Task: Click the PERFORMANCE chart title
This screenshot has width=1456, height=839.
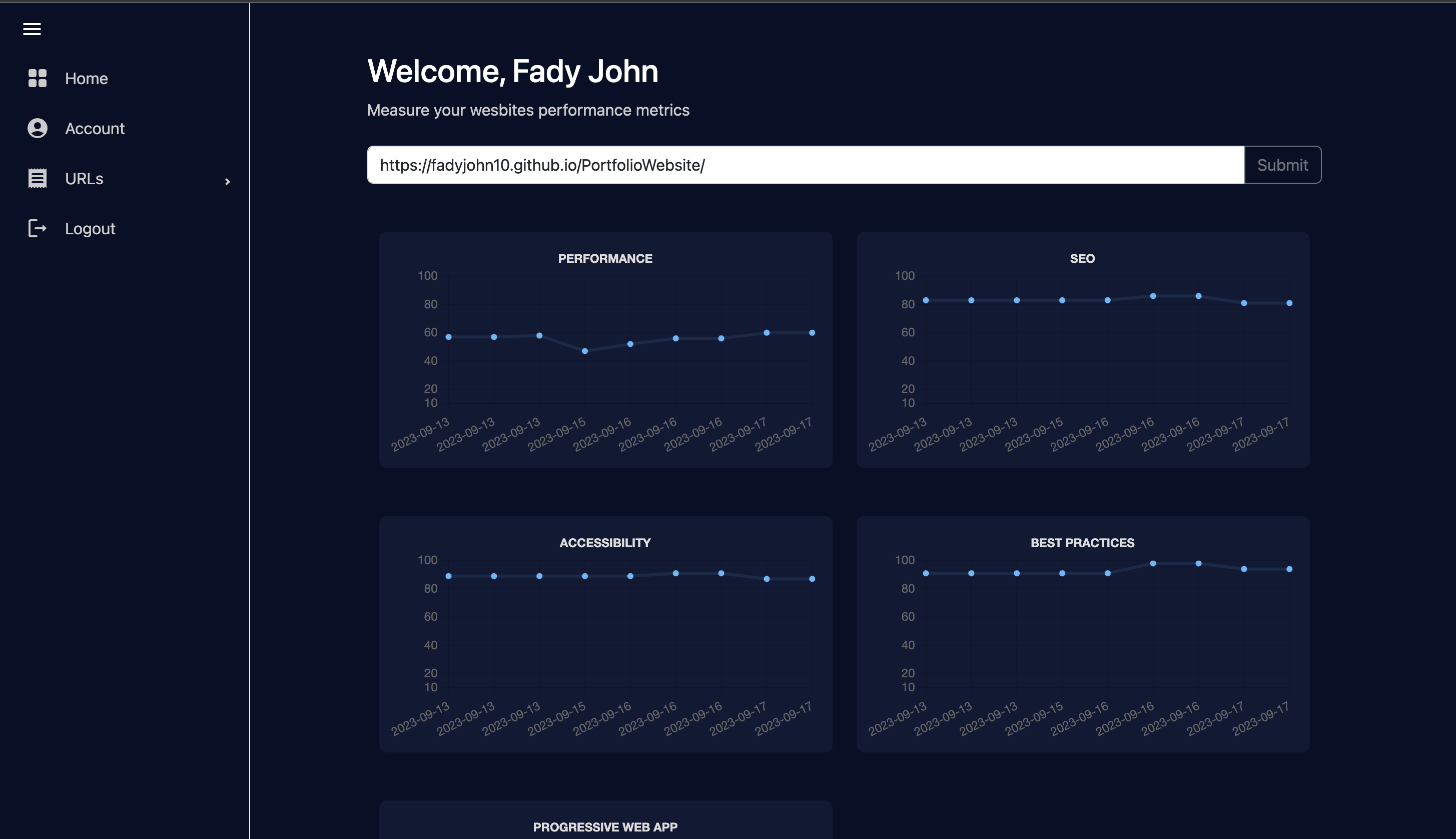Action: click(605, 258)
